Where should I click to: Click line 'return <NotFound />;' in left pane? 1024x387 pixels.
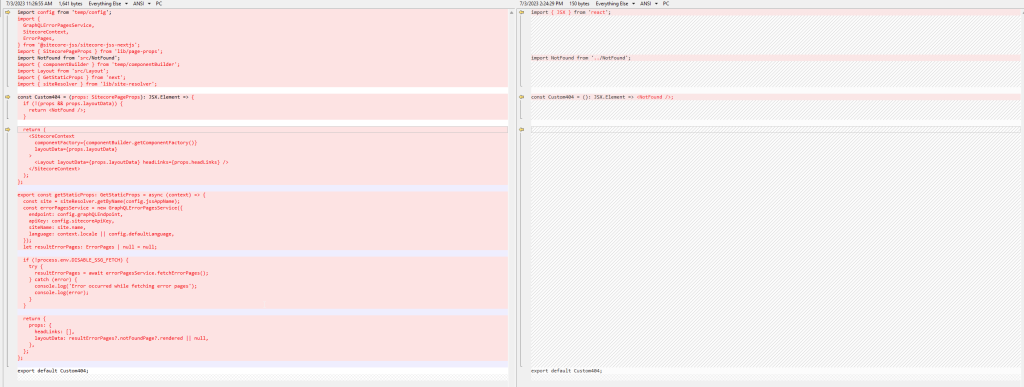57,110
